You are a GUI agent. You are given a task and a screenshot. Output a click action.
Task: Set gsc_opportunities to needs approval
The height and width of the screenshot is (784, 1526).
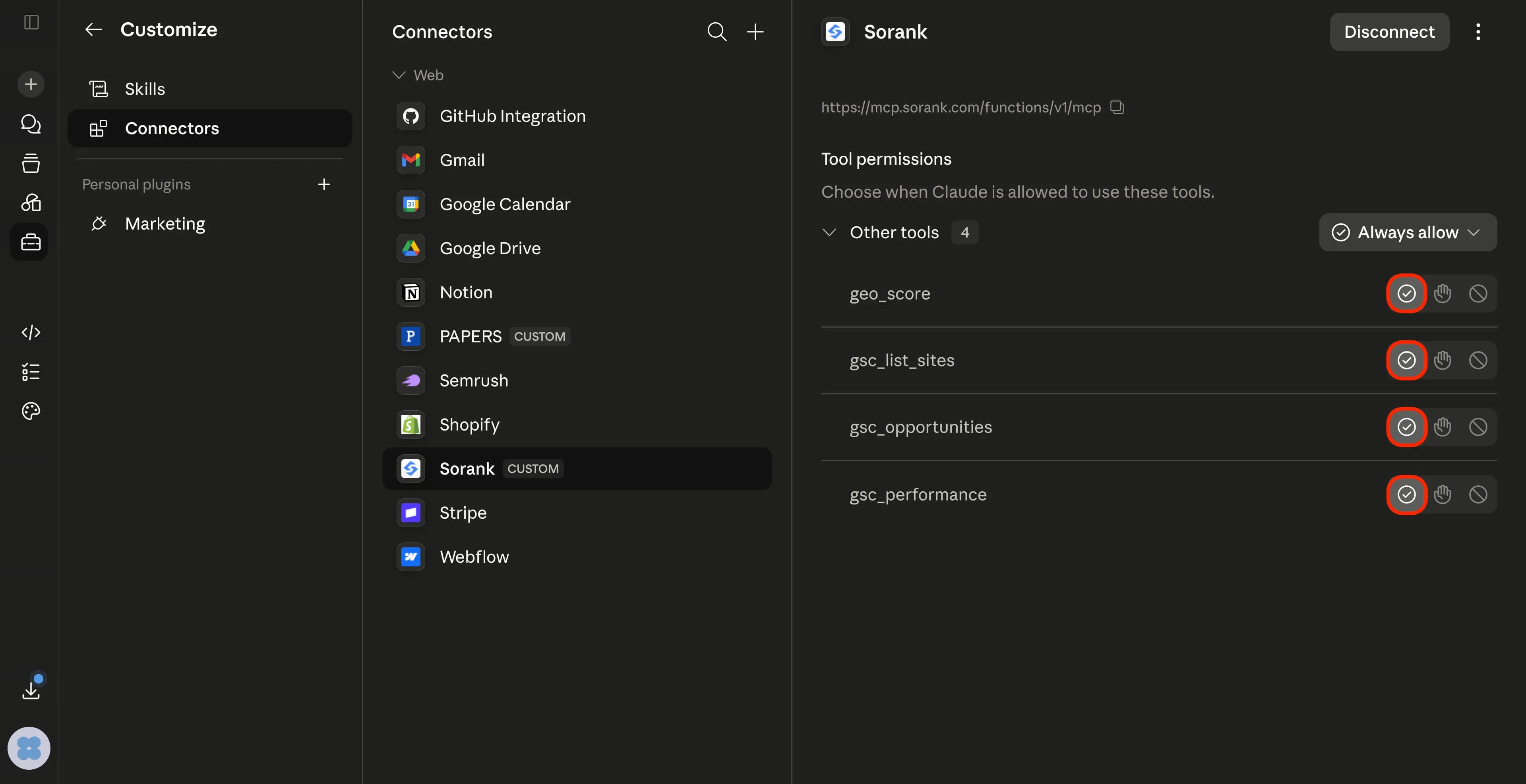click(x=1443, y=427)
